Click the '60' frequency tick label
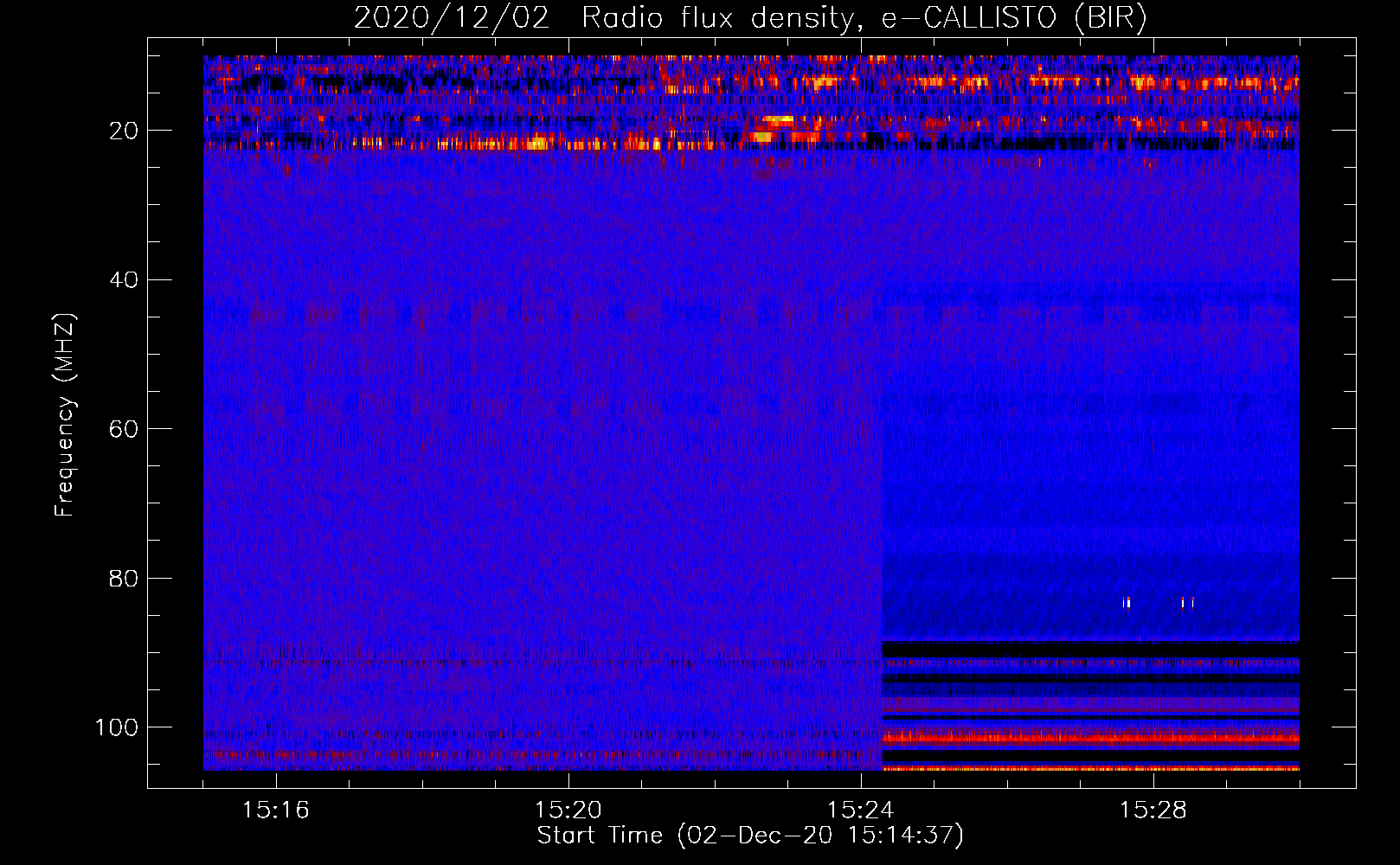 tap(125, 429)
